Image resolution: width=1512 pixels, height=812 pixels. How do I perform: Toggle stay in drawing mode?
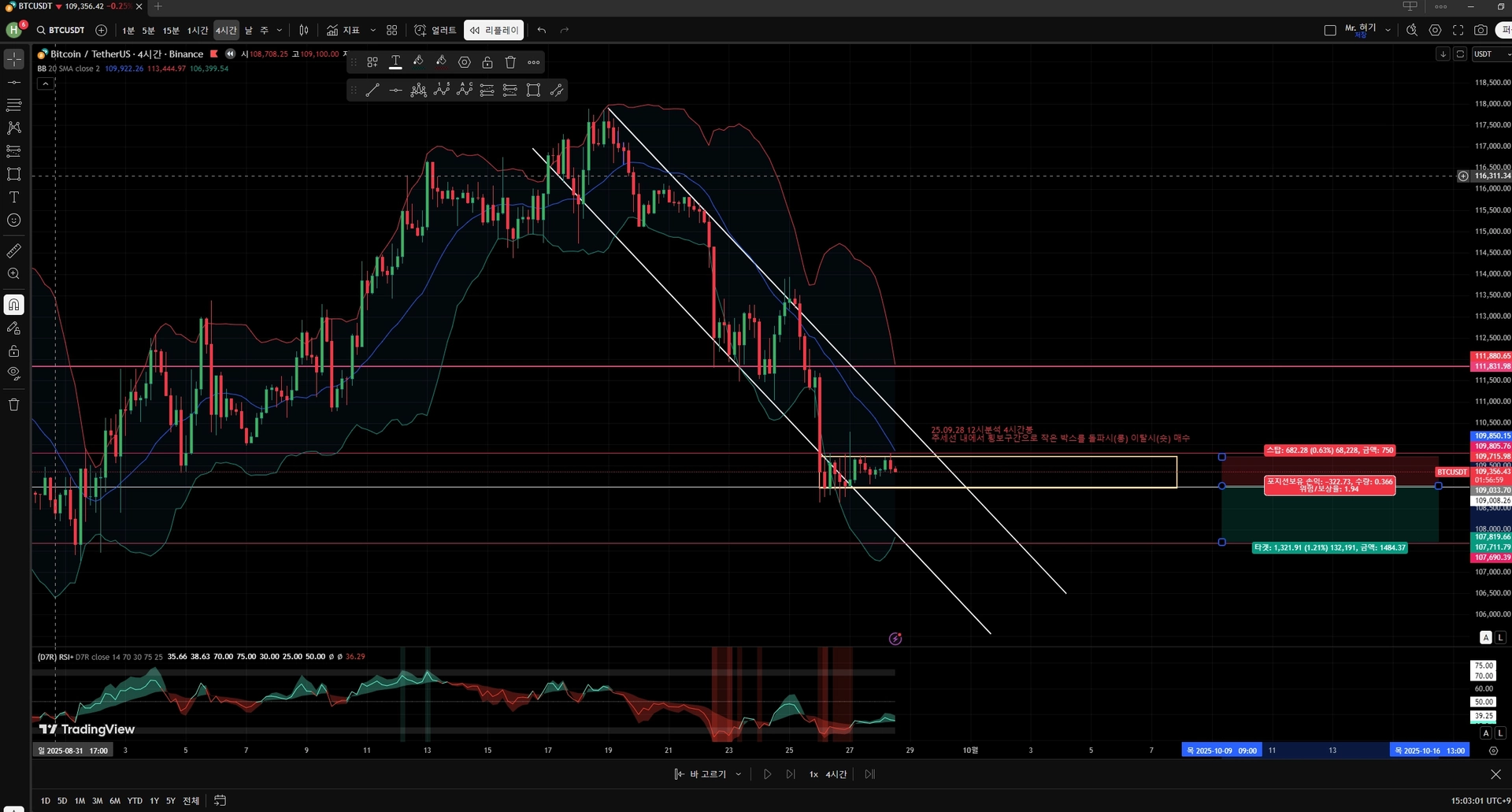click(x=14, y=328)
